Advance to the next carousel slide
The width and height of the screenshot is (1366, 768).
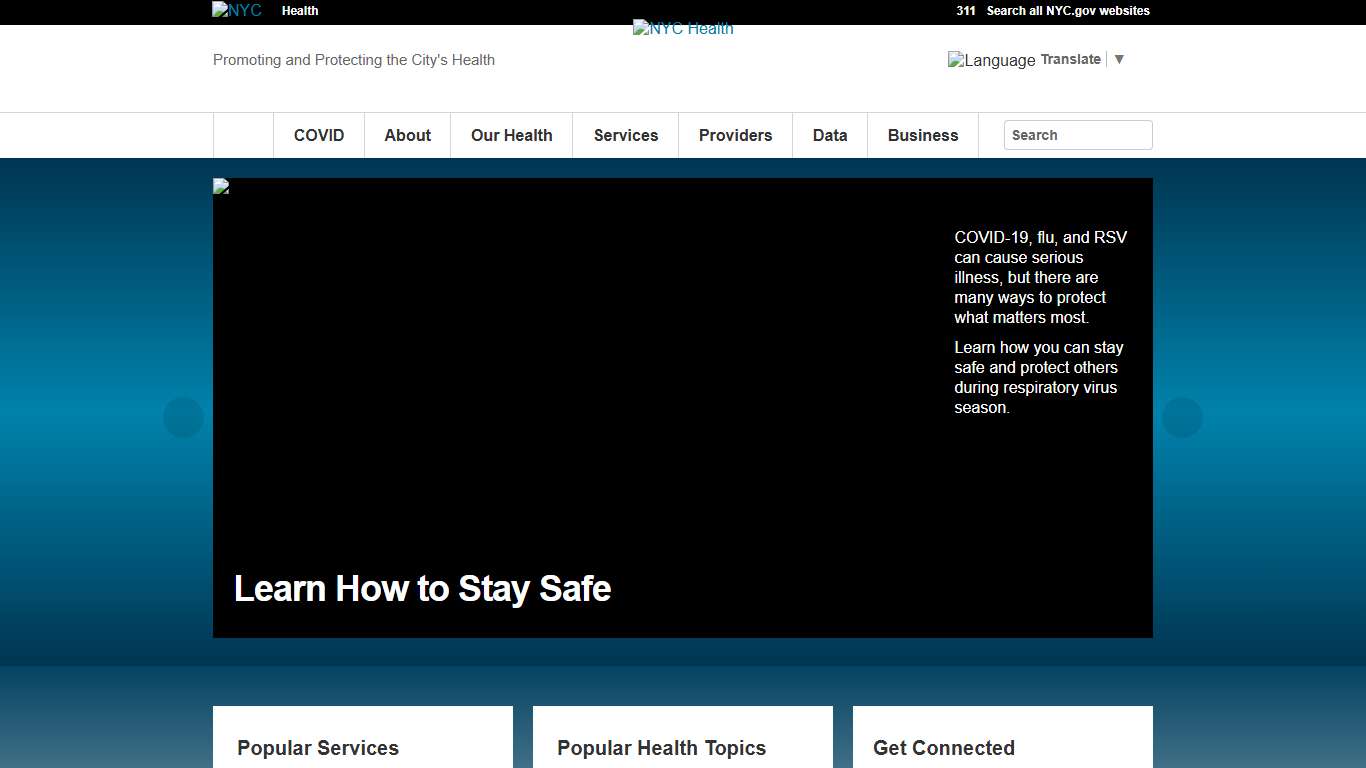coord(1182,418)
